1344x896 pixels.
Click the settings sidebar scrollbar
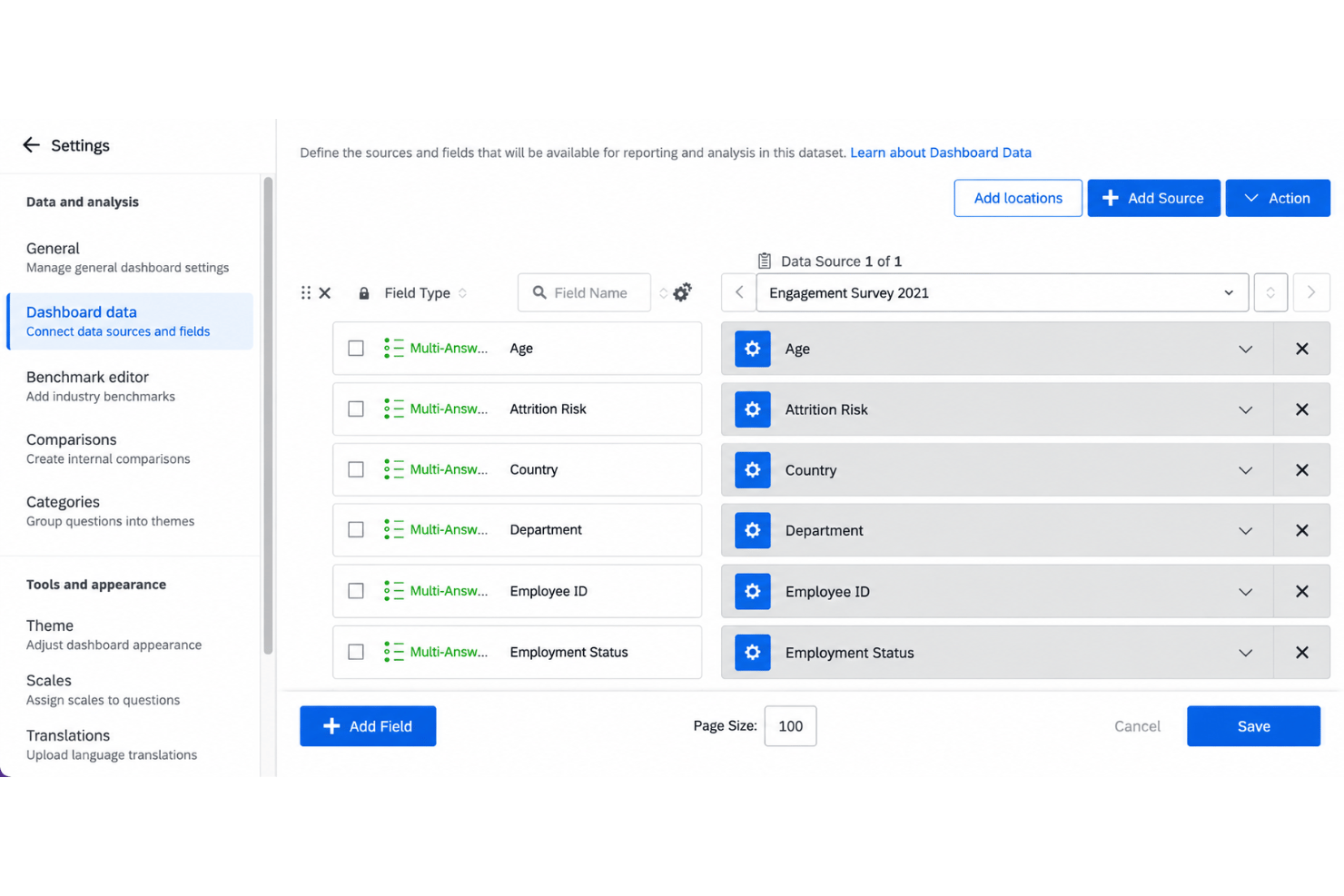[x=268, y=415]
